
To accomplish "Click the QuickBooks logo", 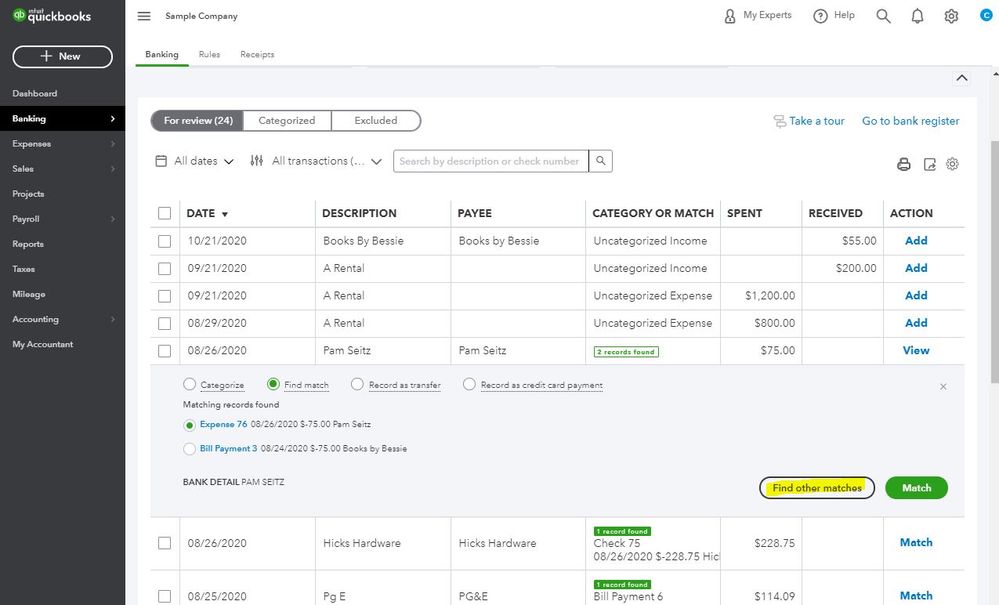I will click(52, 16).
